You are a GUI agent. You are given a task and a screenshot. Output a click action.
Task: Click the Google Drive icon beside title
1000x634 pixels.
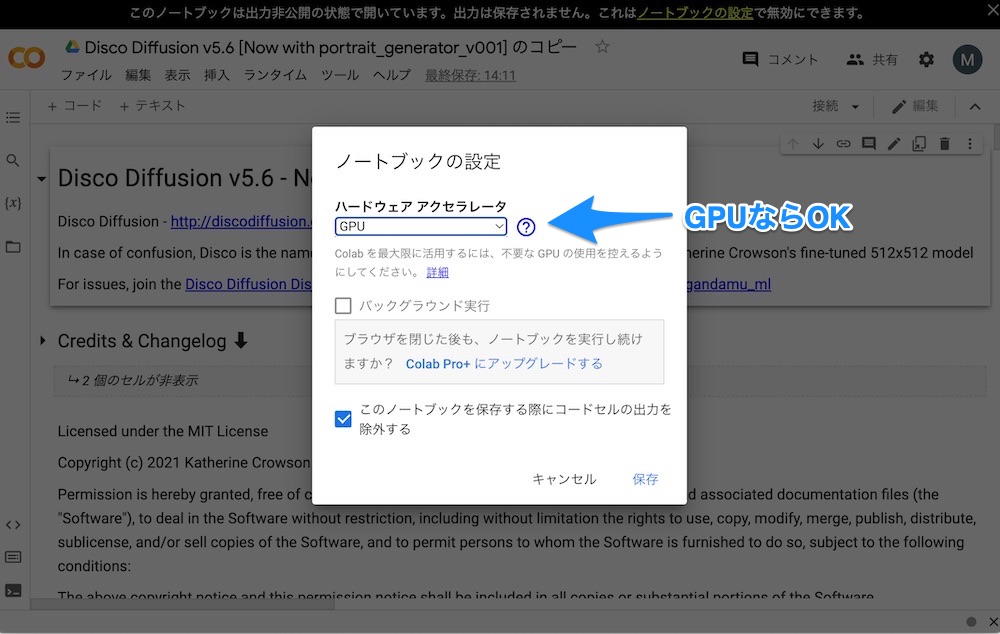pyautogui.click(x=72, y=47)
